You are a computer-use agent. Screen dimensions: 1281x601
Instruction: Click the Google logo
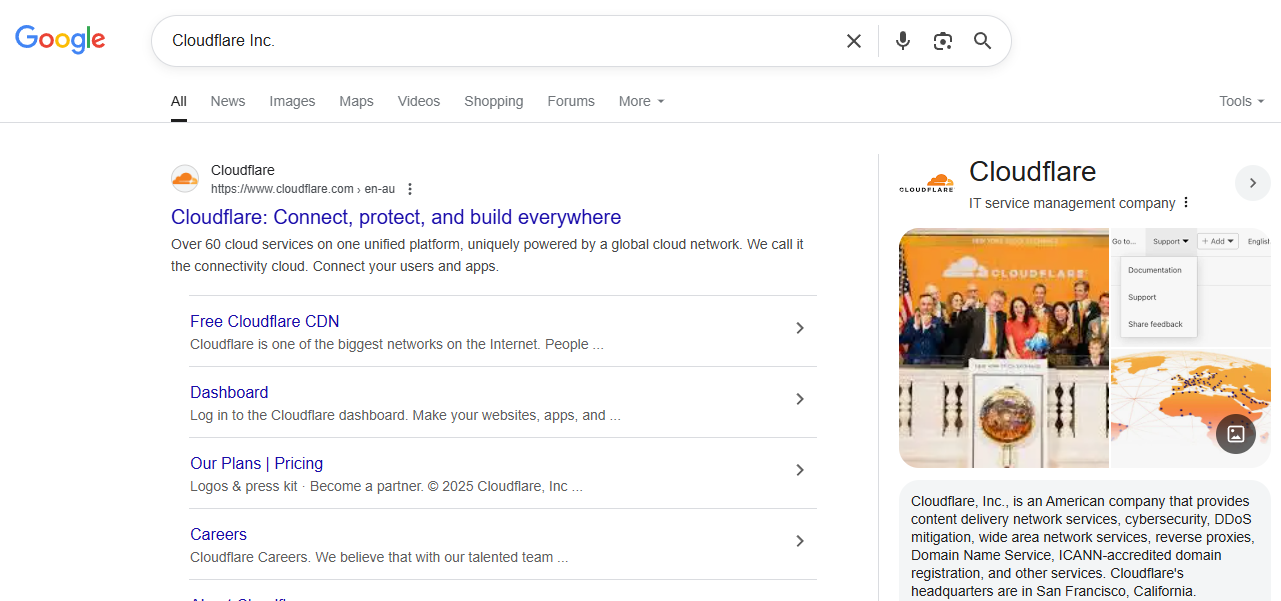(x=60, y=39)
